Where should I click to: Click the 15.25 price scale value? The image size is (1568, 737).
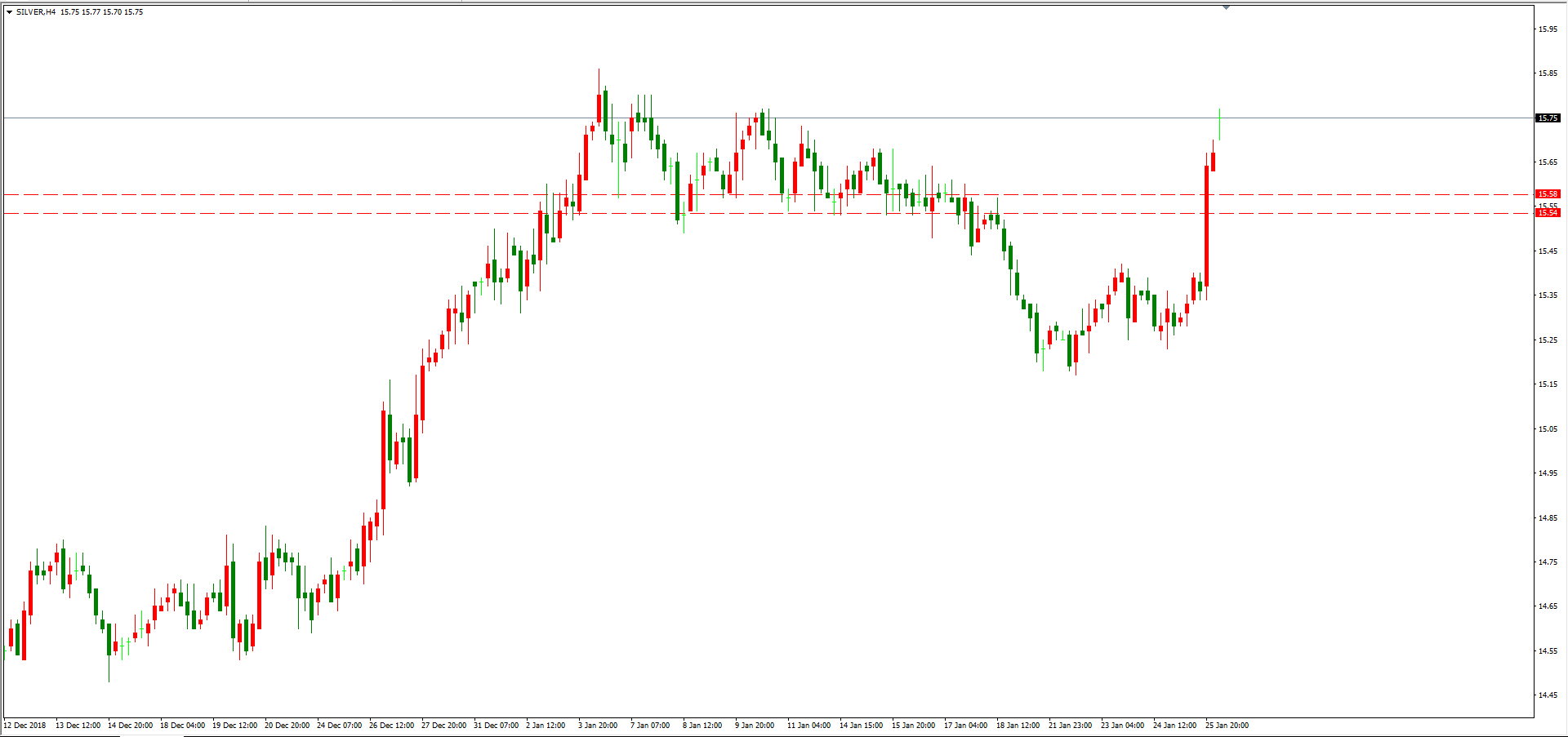point(1548,340)
